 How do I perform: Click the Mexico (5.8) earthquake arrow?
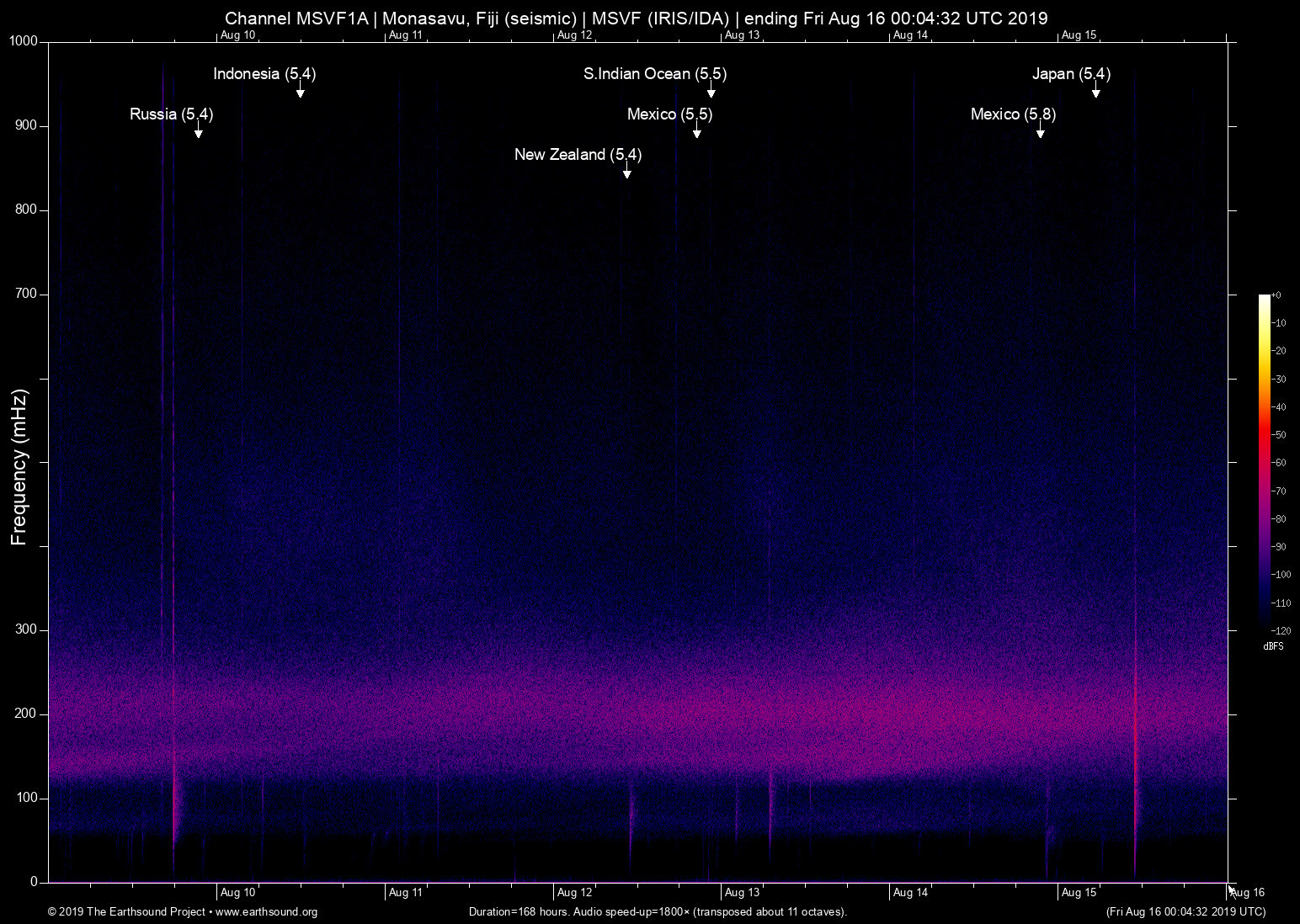click(1041, 133)
